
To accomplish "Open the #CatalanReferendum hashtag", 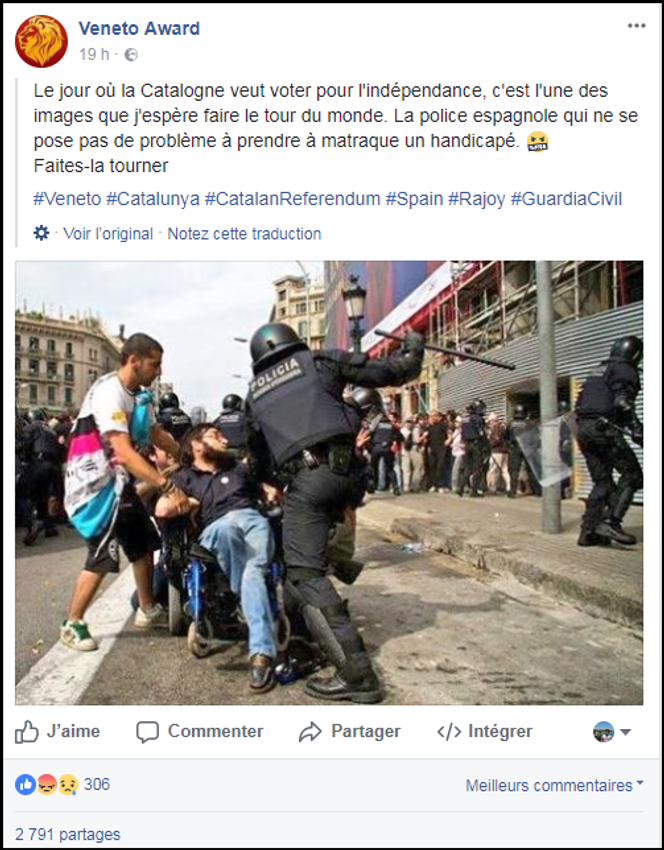I will pyautogui.click(x=293, y=199).
